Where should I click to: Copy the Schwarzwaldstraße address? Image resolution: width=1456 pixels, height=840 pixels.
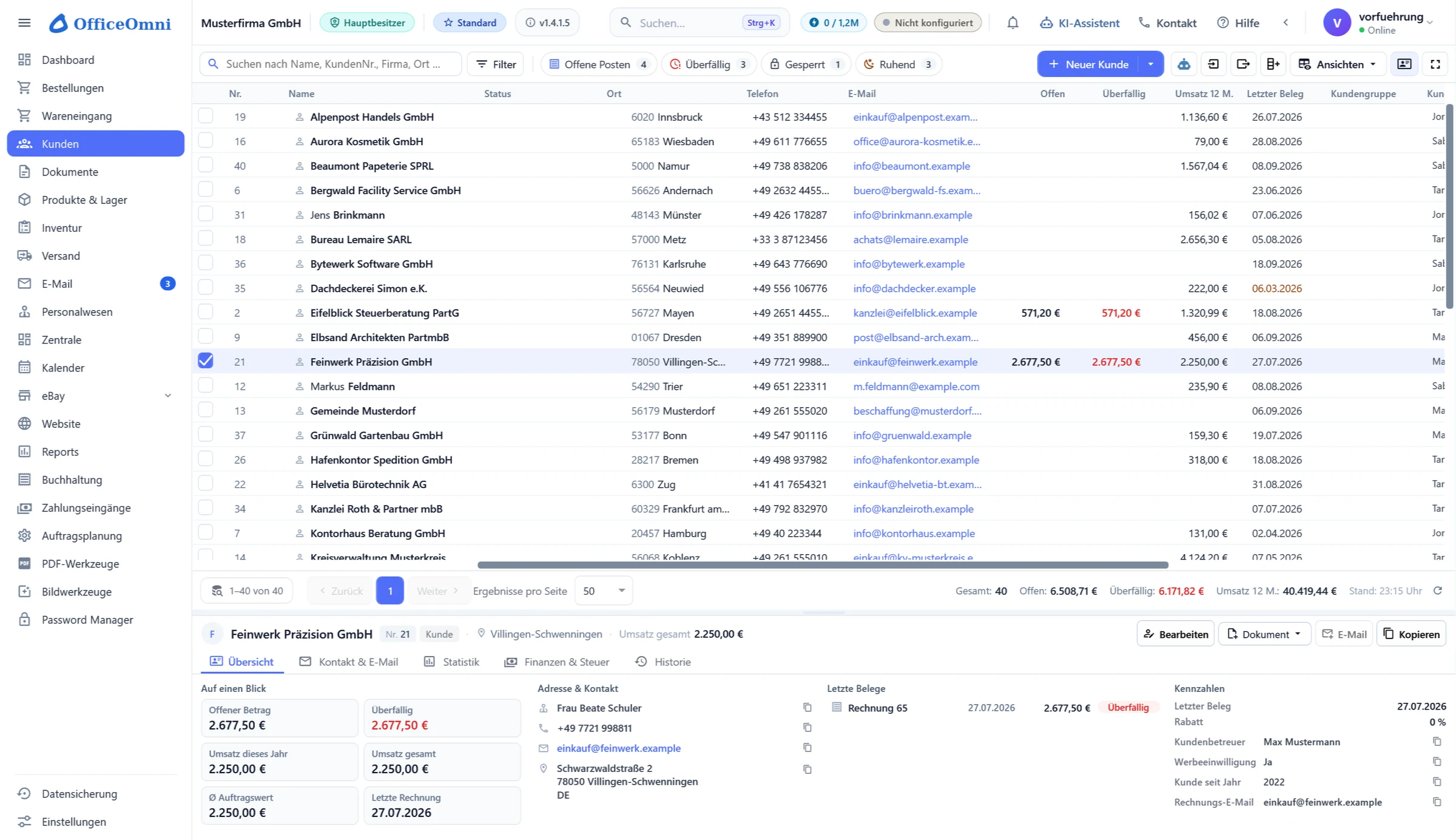pos(807,769)
